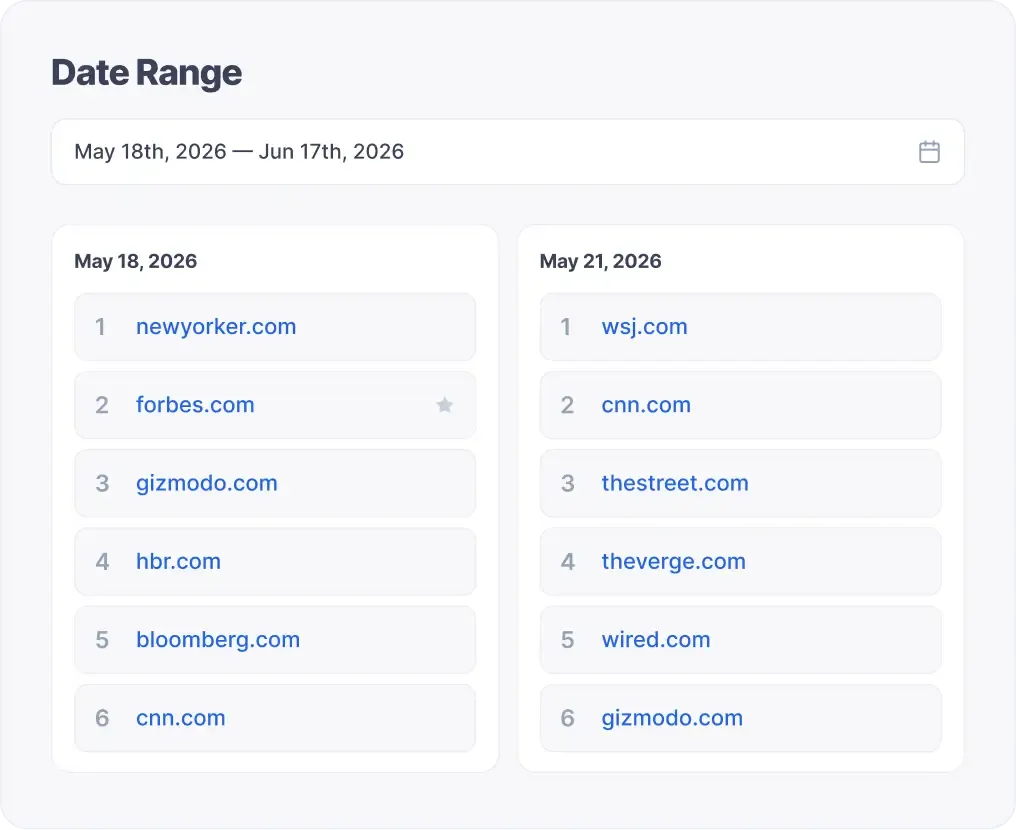This screenshot has height=830, width=1016.
Task: Open wired.com link
Action: coord(656,639)
